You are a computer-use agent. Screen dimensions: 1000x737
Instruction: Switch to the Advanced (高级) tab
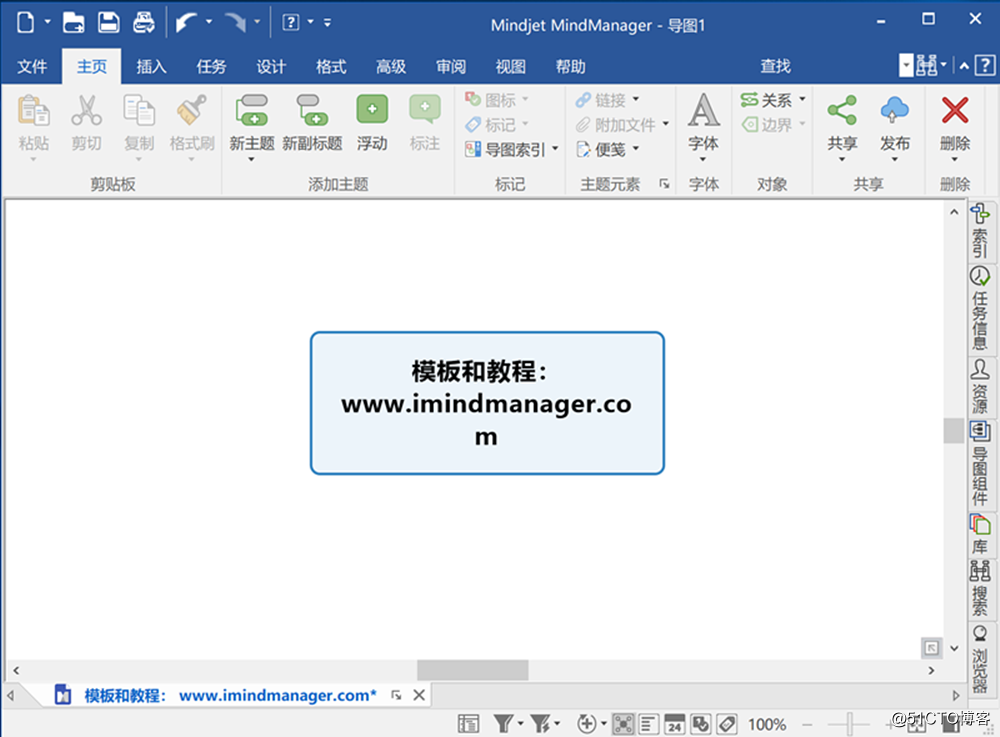[x=391, y=66]
